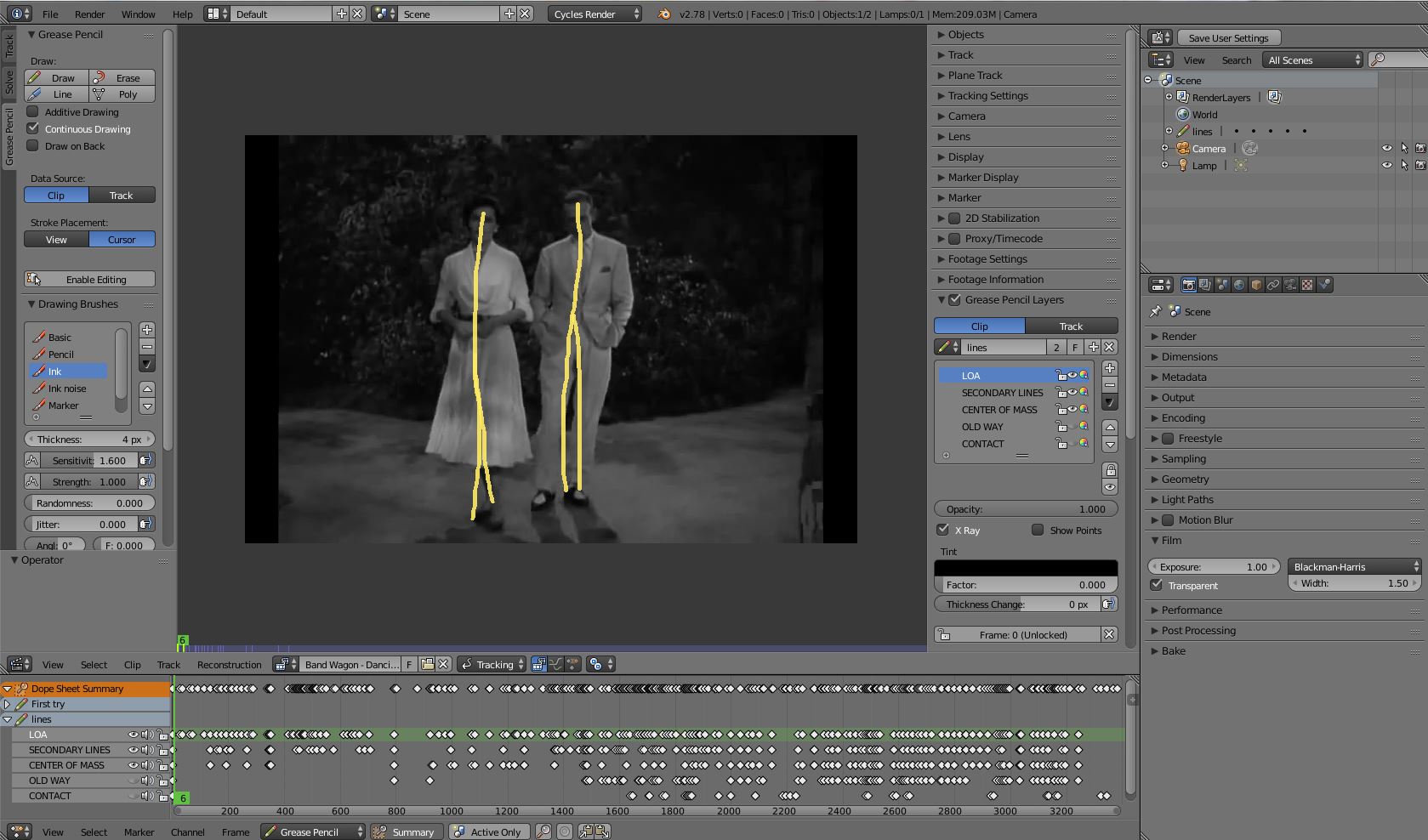Move the active layer down
The width and height of the screenshot is (1428, 840).
pos(1110,445)
